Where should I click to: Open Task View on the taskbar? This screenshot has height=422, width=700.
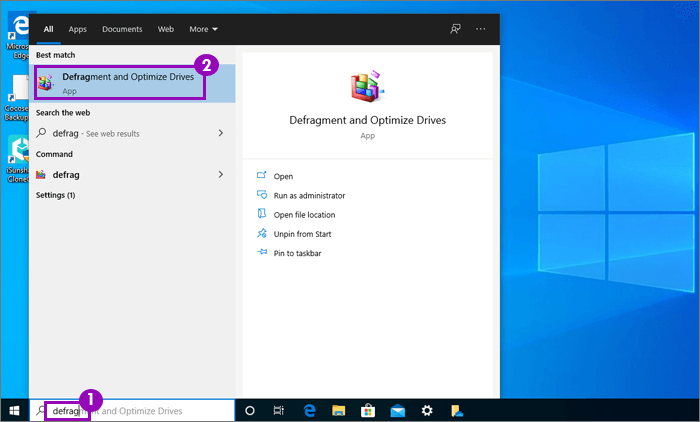279,410
